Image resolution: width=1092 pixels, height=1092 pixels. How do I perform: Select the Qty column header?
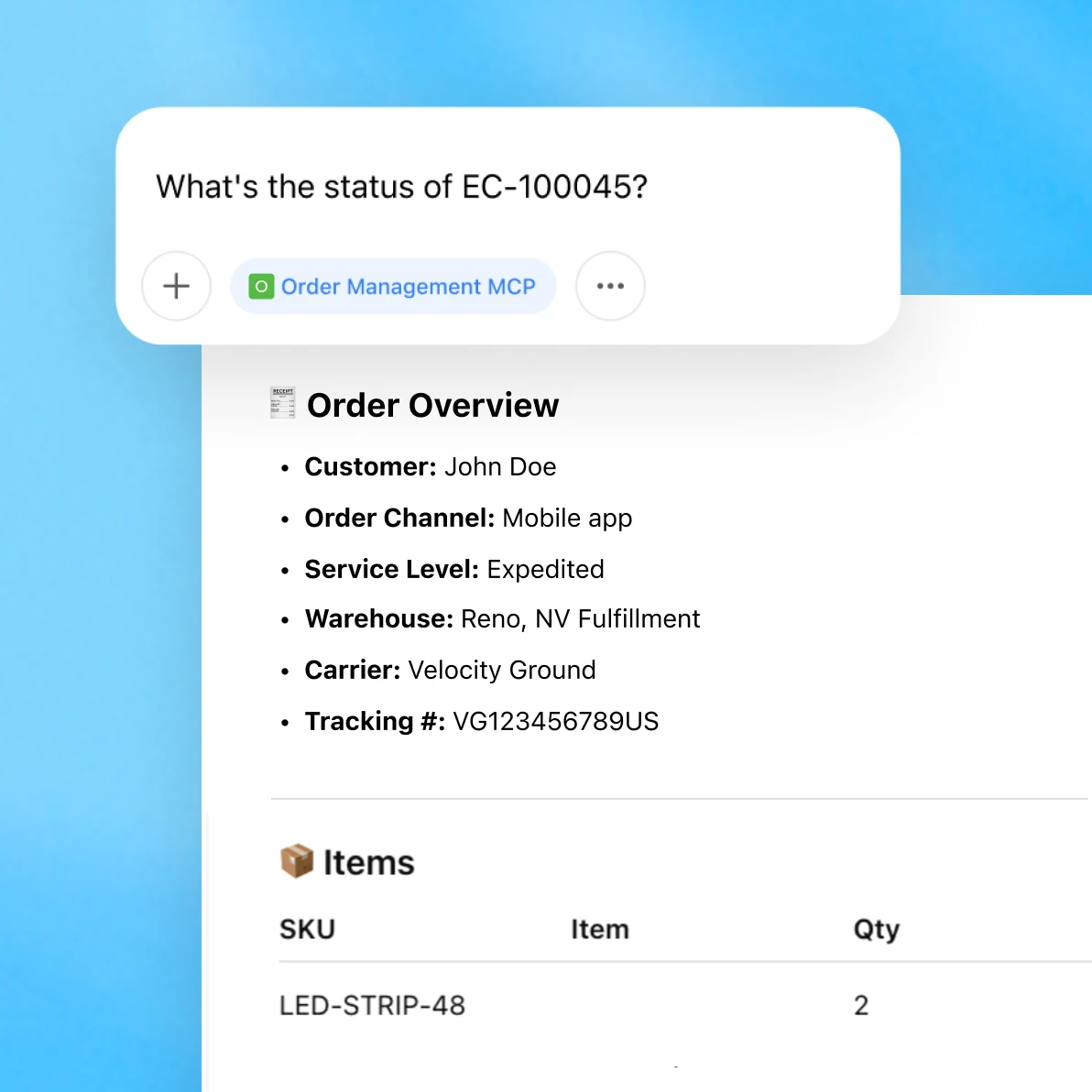coord(876,929)
